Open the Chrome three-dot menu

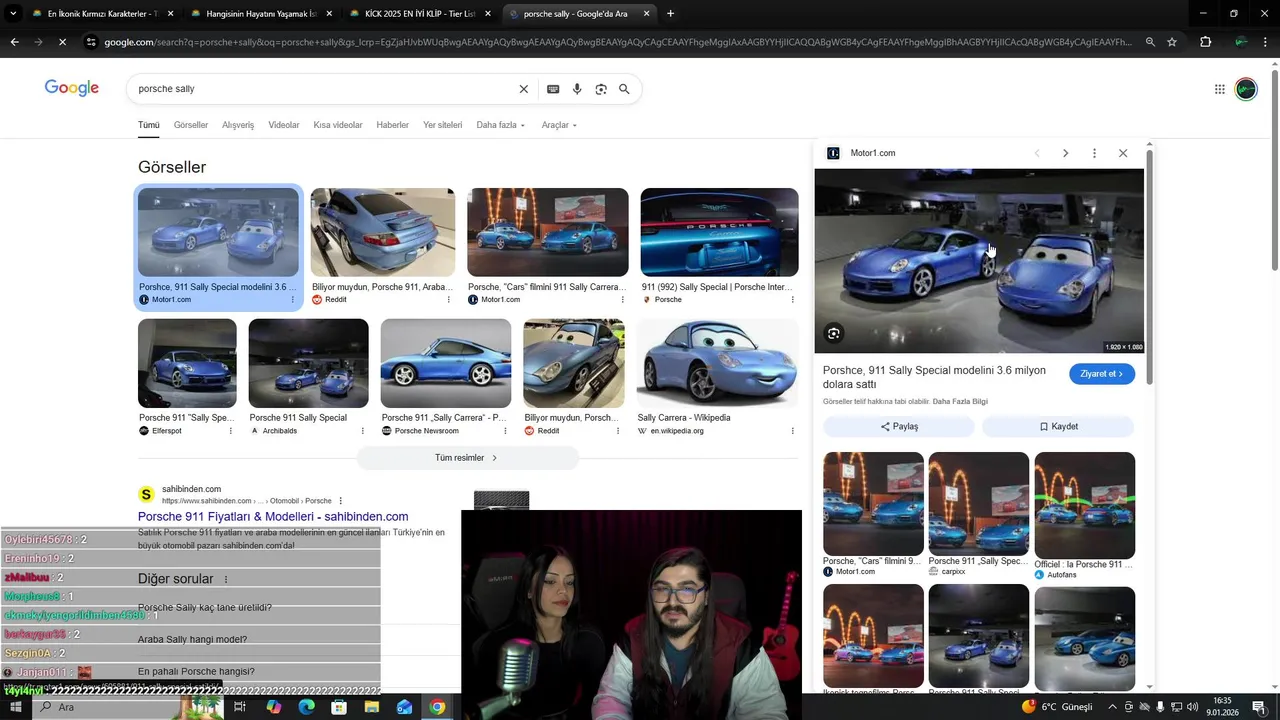(x=1266, y=42)
